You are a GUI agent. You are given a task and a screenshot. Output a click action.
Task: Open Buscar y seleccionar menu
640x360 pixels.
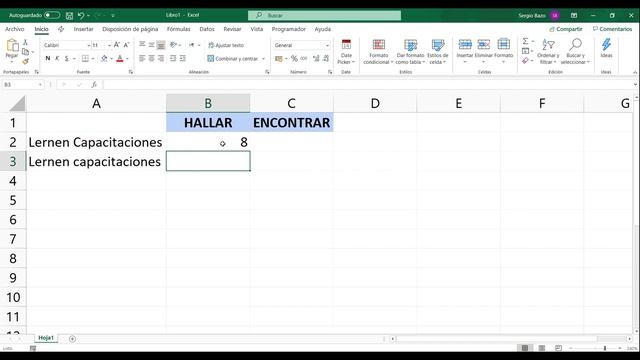point(575,51)
